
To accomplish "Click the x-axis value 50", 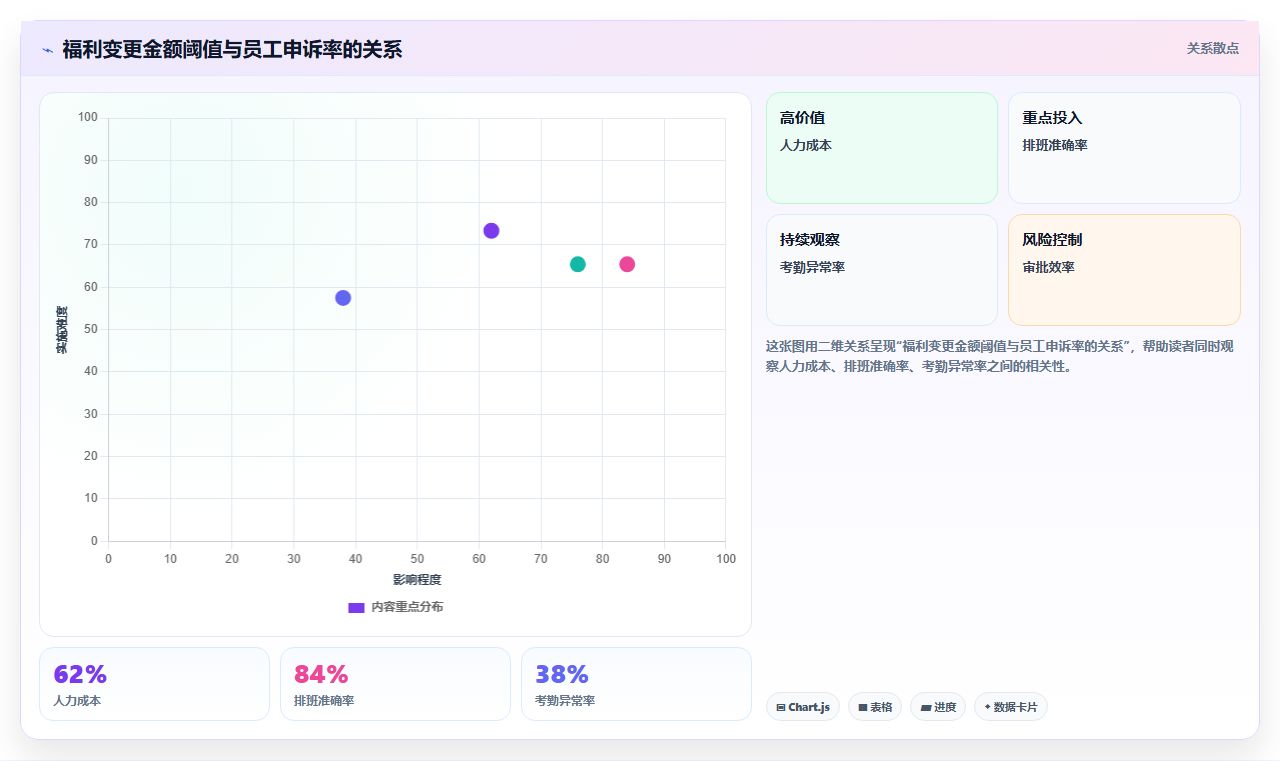I will pyautogui.click(x=417, y=558).
